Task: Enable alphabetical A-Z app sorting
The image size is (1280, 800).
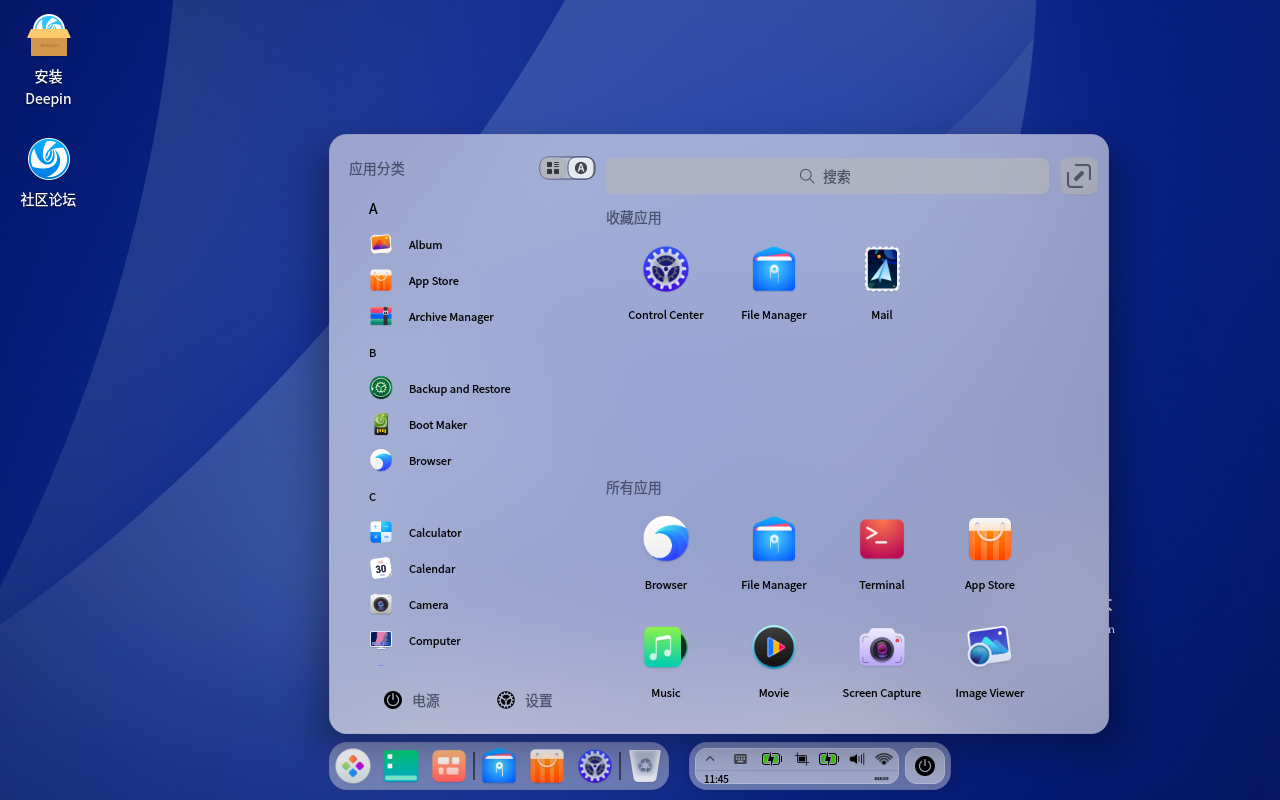Action: [x=580, y=168]
